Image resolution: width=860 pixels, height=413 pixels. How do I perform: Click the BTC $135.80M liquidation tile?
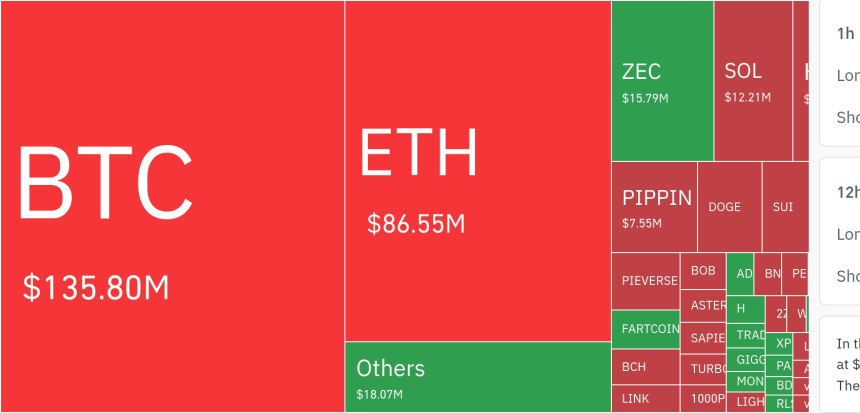(x=172, y=206)
